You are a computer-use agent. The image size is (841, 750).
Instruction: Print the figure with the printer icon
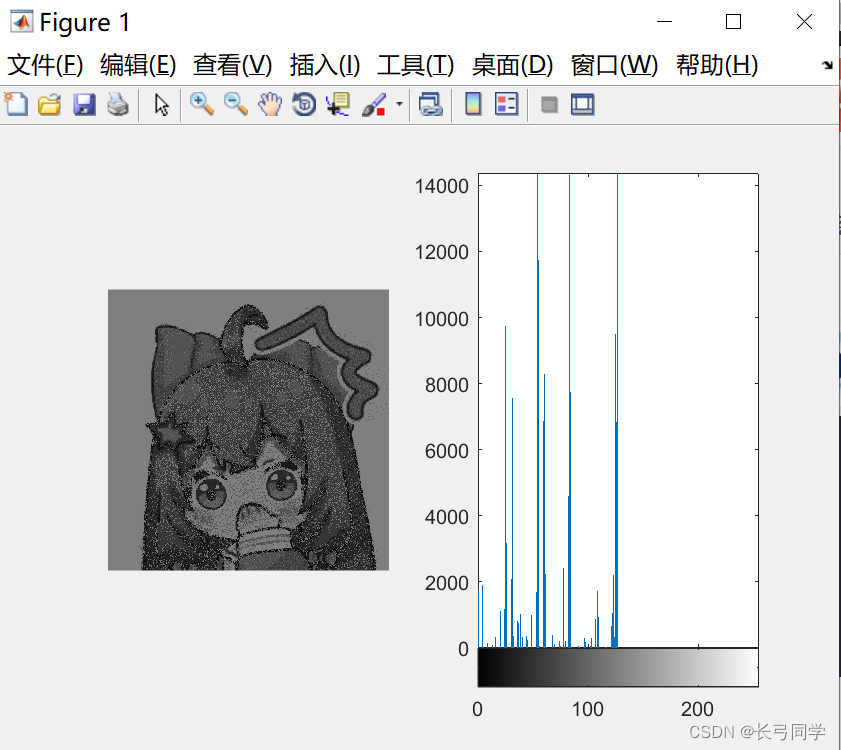point(118,104)
